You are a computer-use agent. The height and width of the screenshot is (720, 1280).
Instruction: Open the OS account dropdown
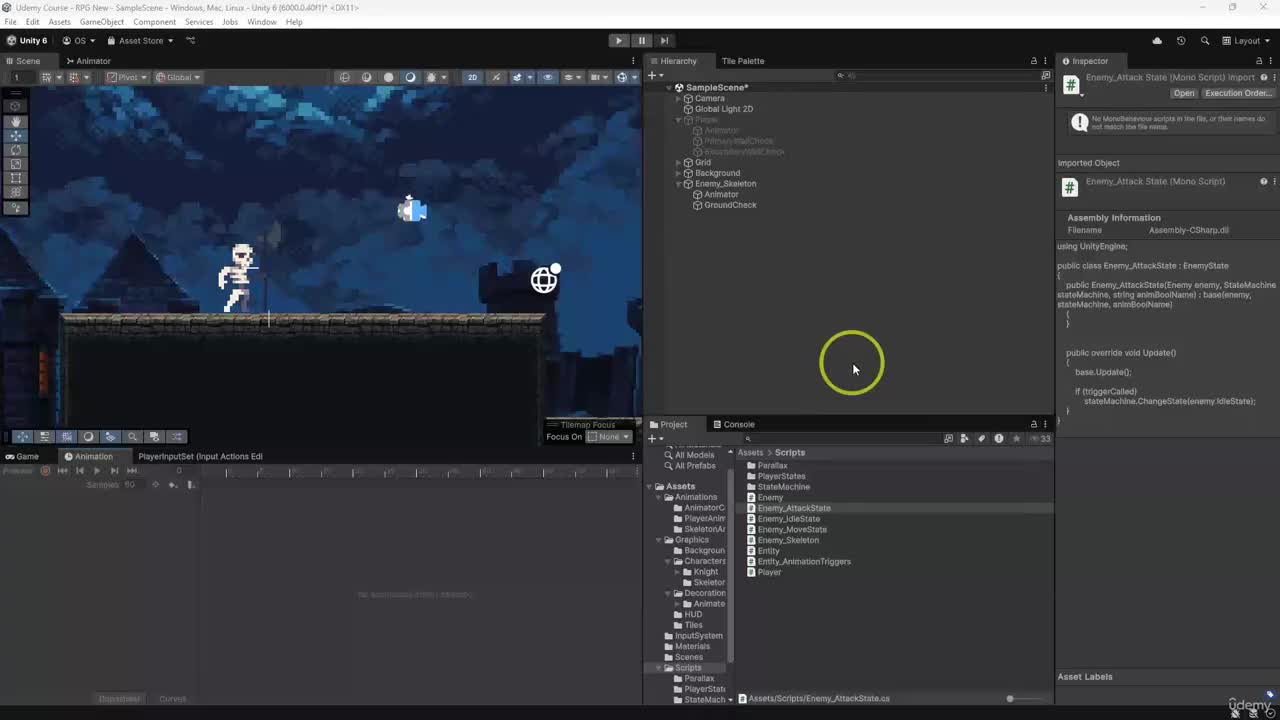tap(78, 41)
